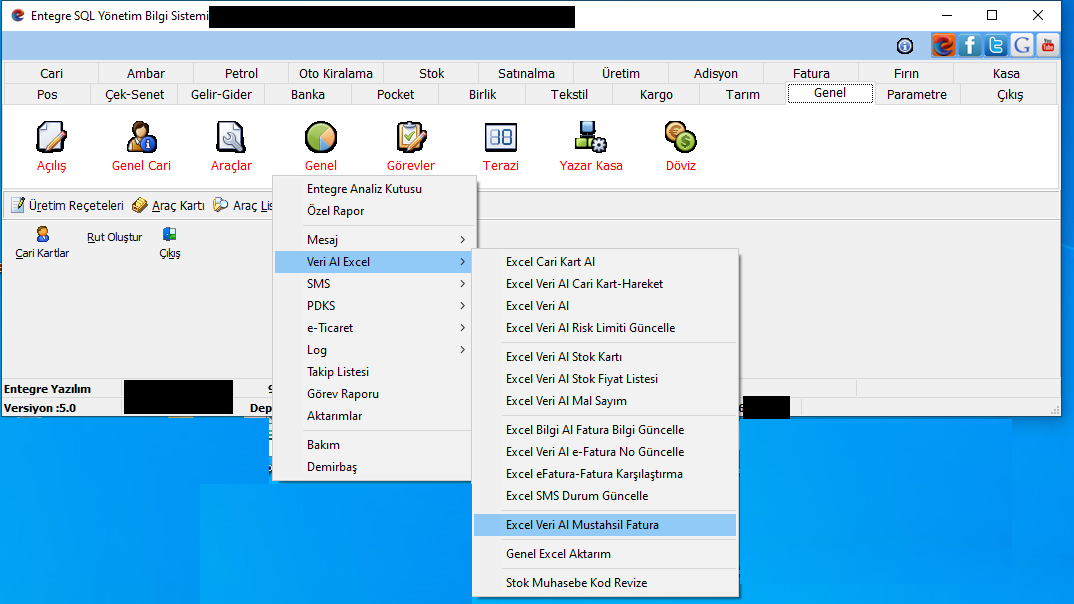This screenshot has width=1074, height=604.
Task: Expand the PDKS submenu
Action: point(375,305)
